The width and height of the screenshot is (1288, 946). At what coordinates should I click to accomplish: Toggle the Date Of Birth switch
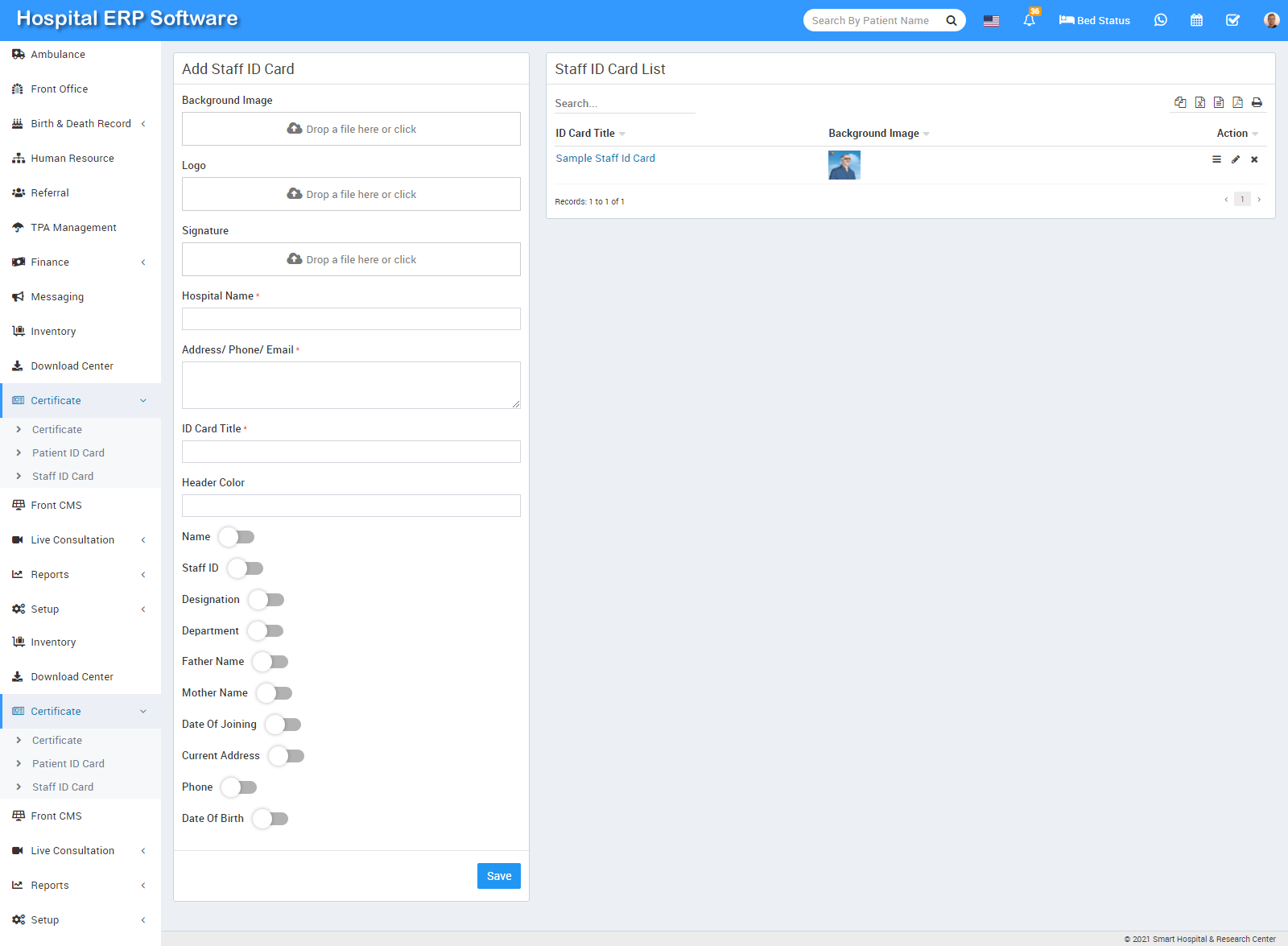click(x=270, y=819)
